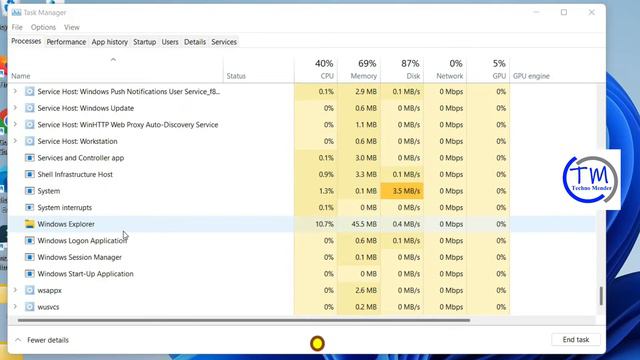Click the 45.5 MB memory value

tap(364, 224)
